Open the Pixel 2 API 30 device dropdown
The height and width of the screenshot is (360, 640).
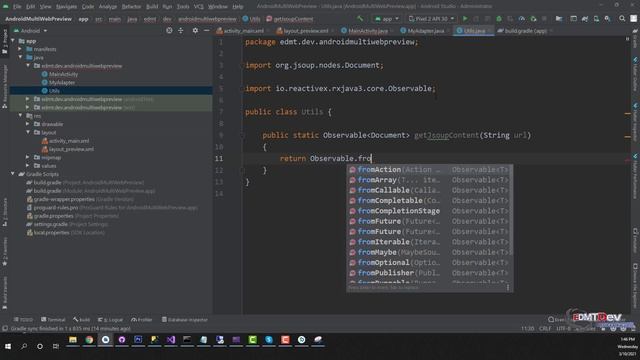pos(432,19)
